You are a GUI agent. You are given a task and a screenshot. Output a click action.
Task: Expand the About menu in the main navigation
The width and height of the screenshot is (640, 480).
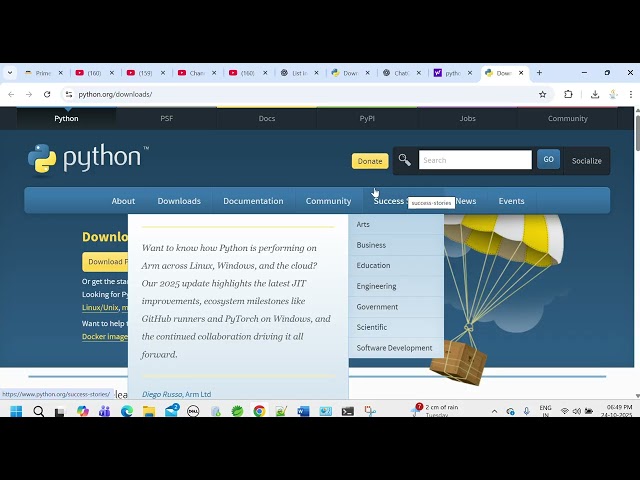123,201
